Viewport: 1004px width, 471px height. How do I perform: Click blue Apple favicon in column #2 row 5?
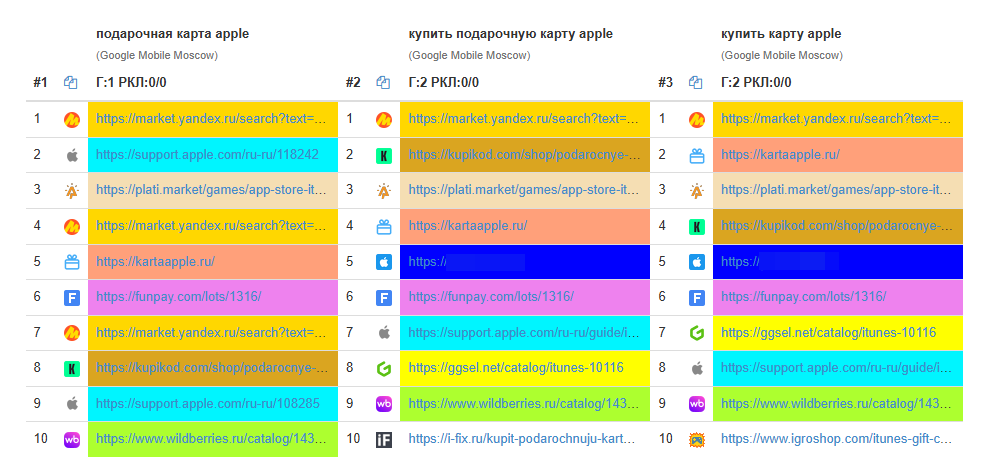point(384,262)
